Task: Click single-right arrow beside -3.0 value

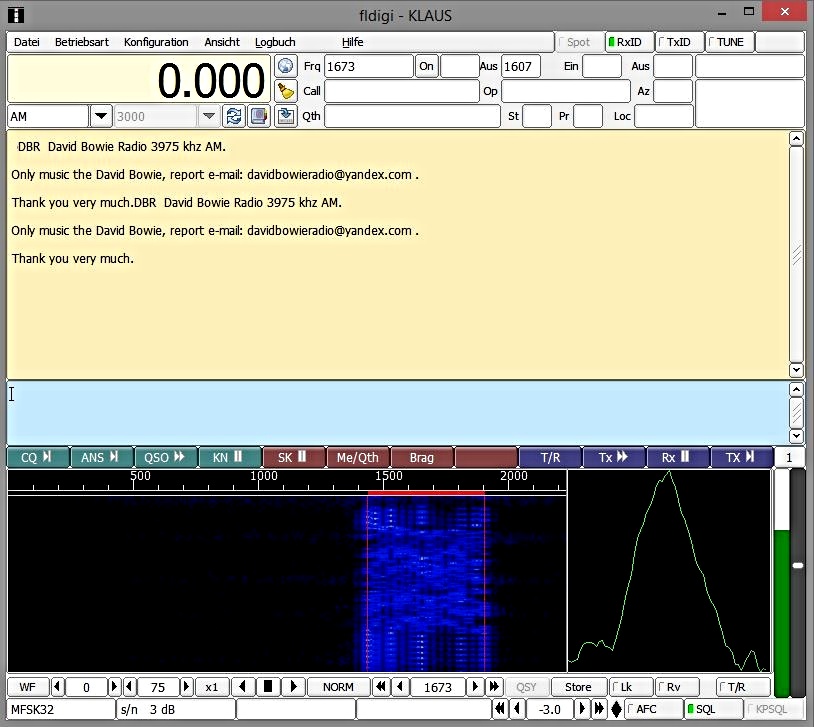Action: pos(582,709)
